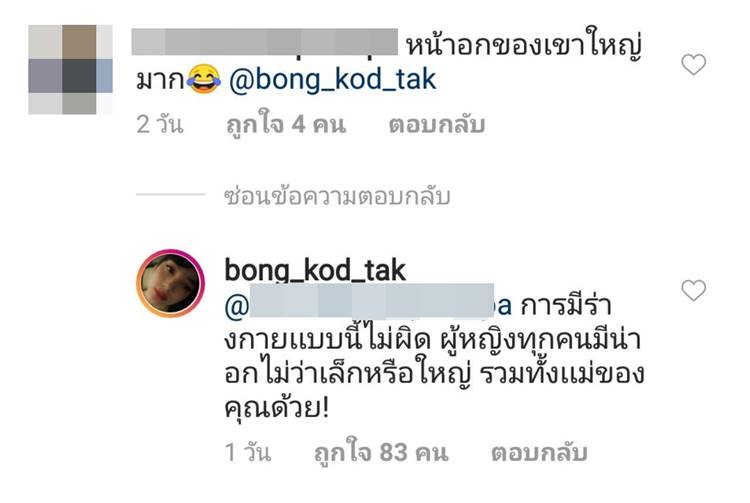The width and height of the screenshot is (750, 503).
Task: Click the 1 วัน timestamp on the reply
Action: [x=248, y=453]
